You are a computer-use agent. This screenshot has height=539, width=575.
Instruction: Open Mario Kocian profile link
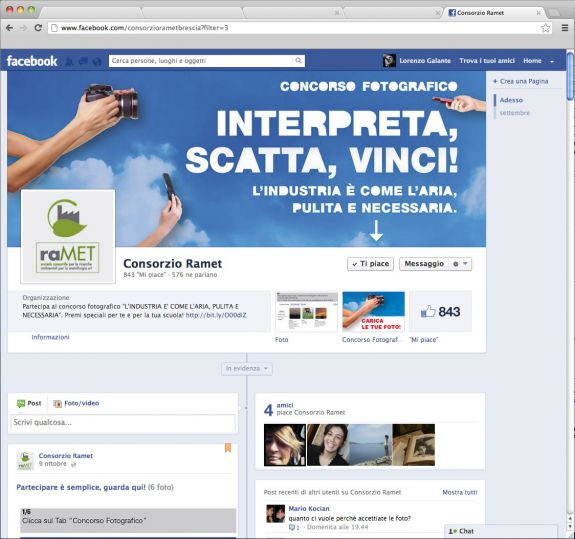[309, 509]
